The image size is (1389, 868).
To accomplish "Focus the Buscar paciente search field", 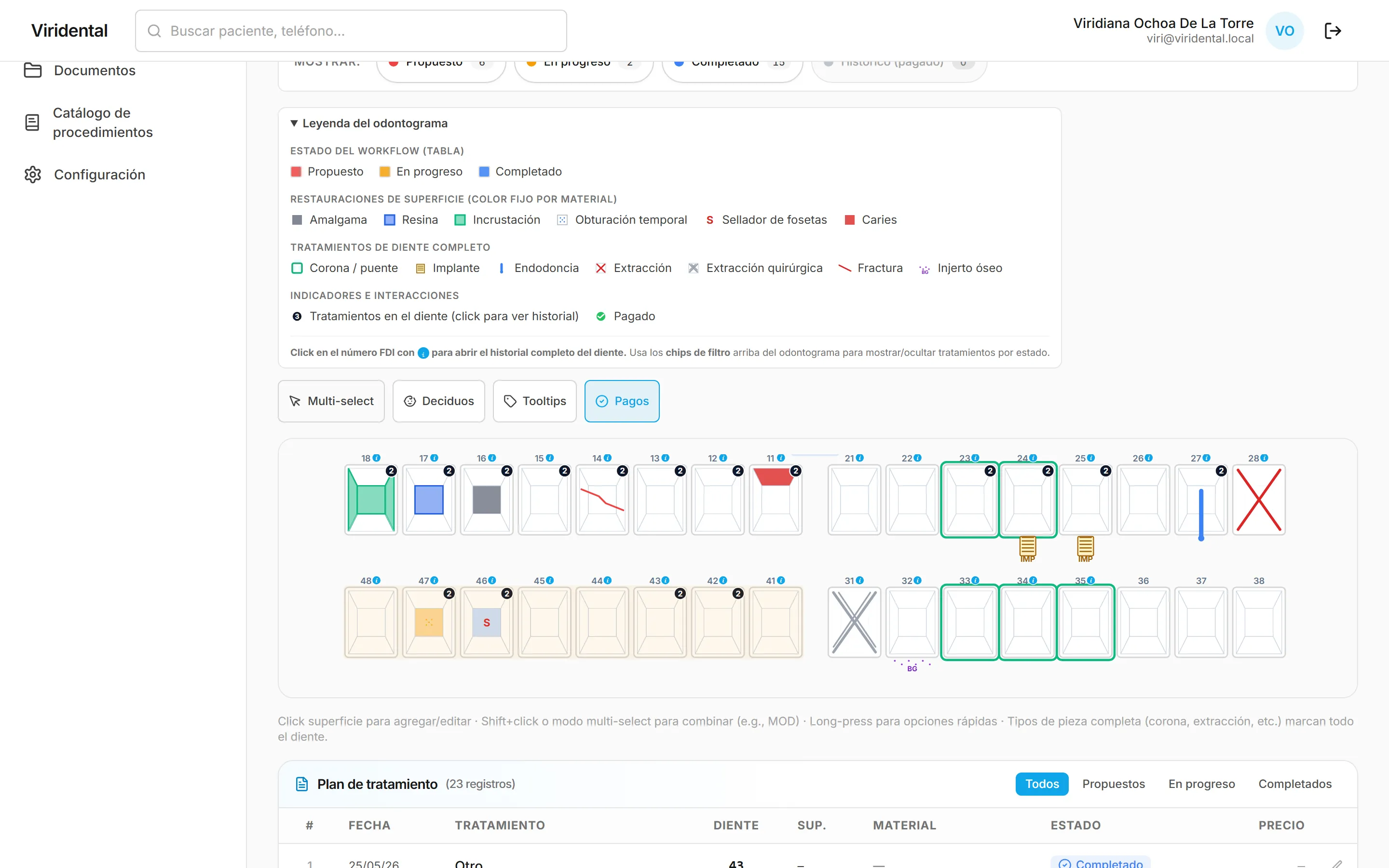I will pyautogui.click(x=351, y=31).
